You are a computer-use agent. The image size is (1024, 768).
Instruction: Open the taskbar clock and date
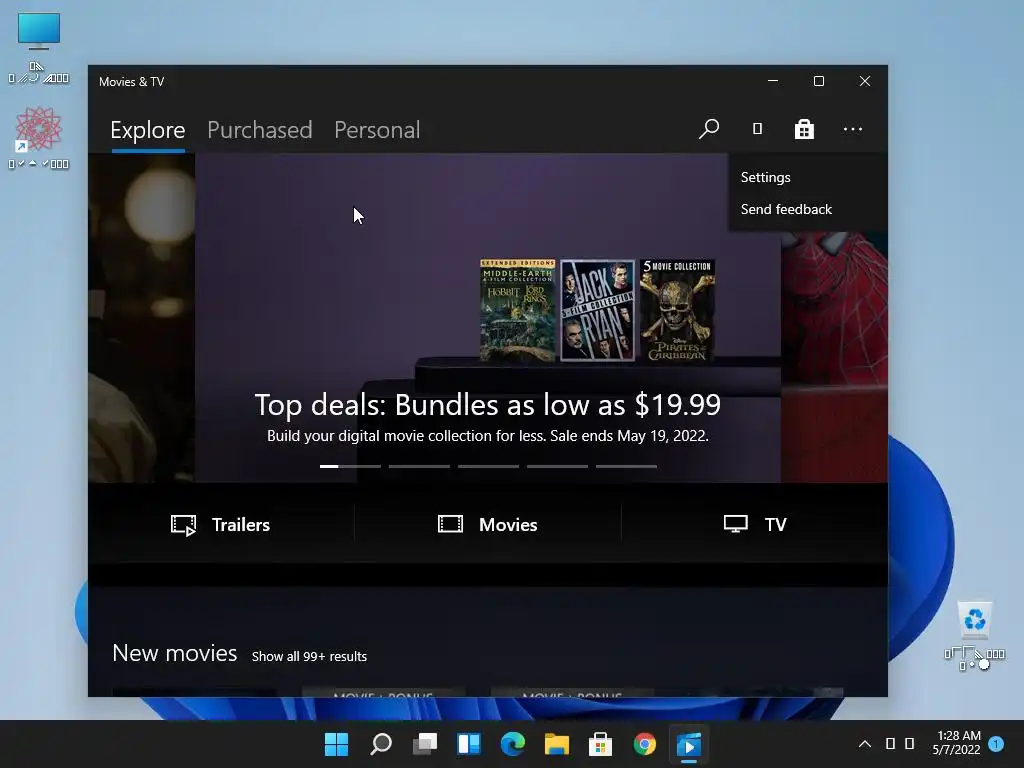pyautogui.click(x=957, y=743)
